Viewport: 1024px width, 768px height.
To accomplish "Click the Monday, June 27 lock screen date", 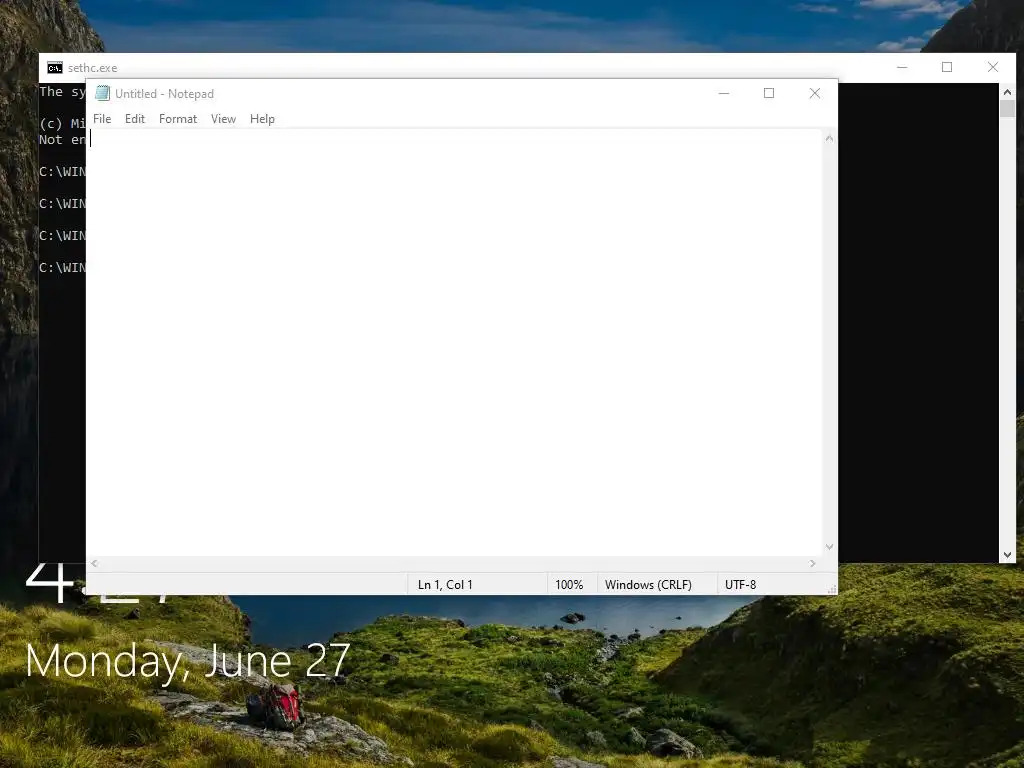I will (188, 662).
